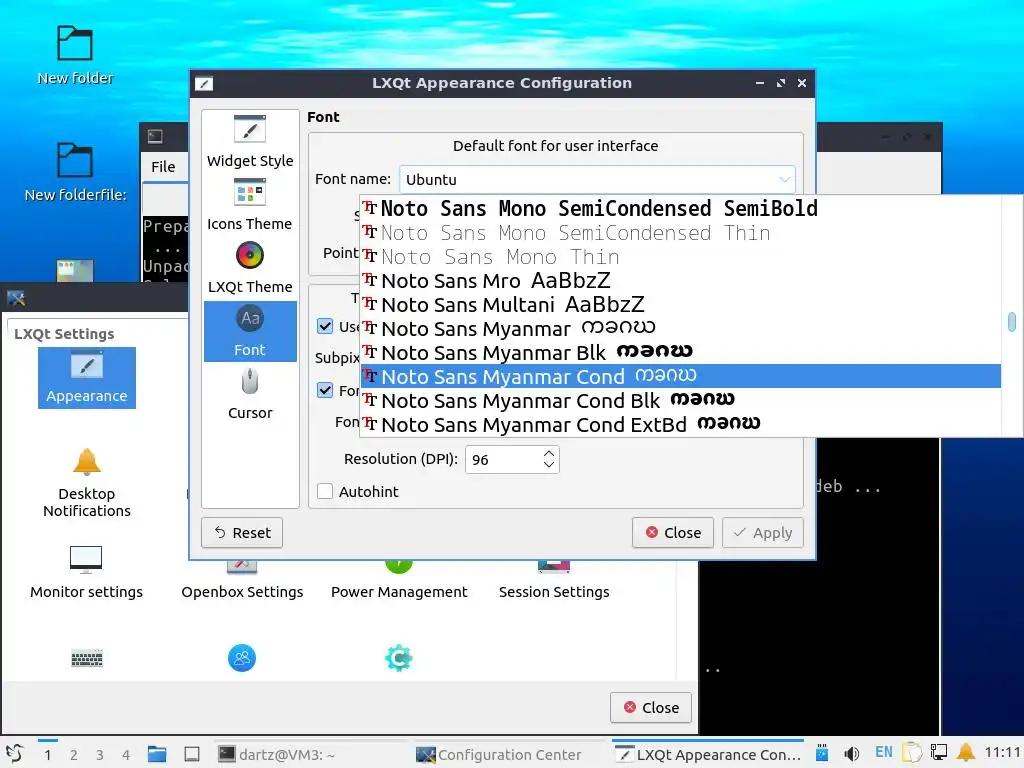Select the New folder desktop icon
The width and height of the screenshot is (1024, 768).
[x=75, y=56]
